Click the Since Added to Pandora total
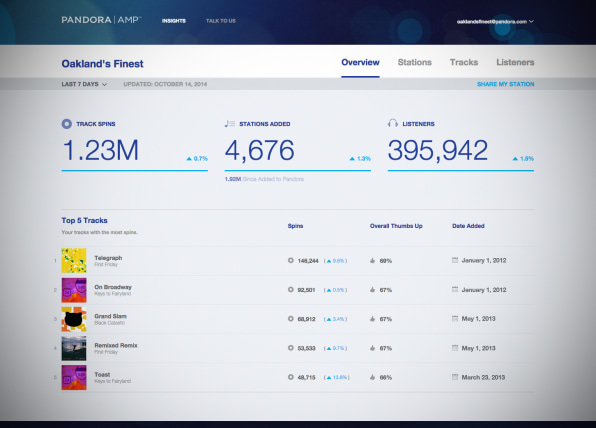This screenshot has width=596, height=428. point(264,179)
